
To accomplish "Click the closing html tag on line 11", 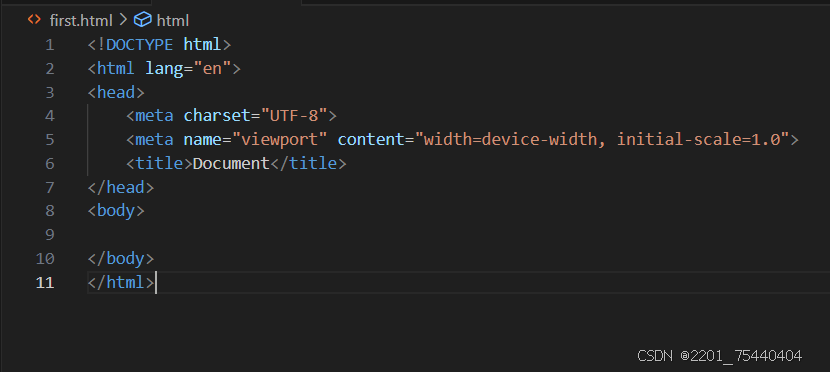I will (121, 283).
